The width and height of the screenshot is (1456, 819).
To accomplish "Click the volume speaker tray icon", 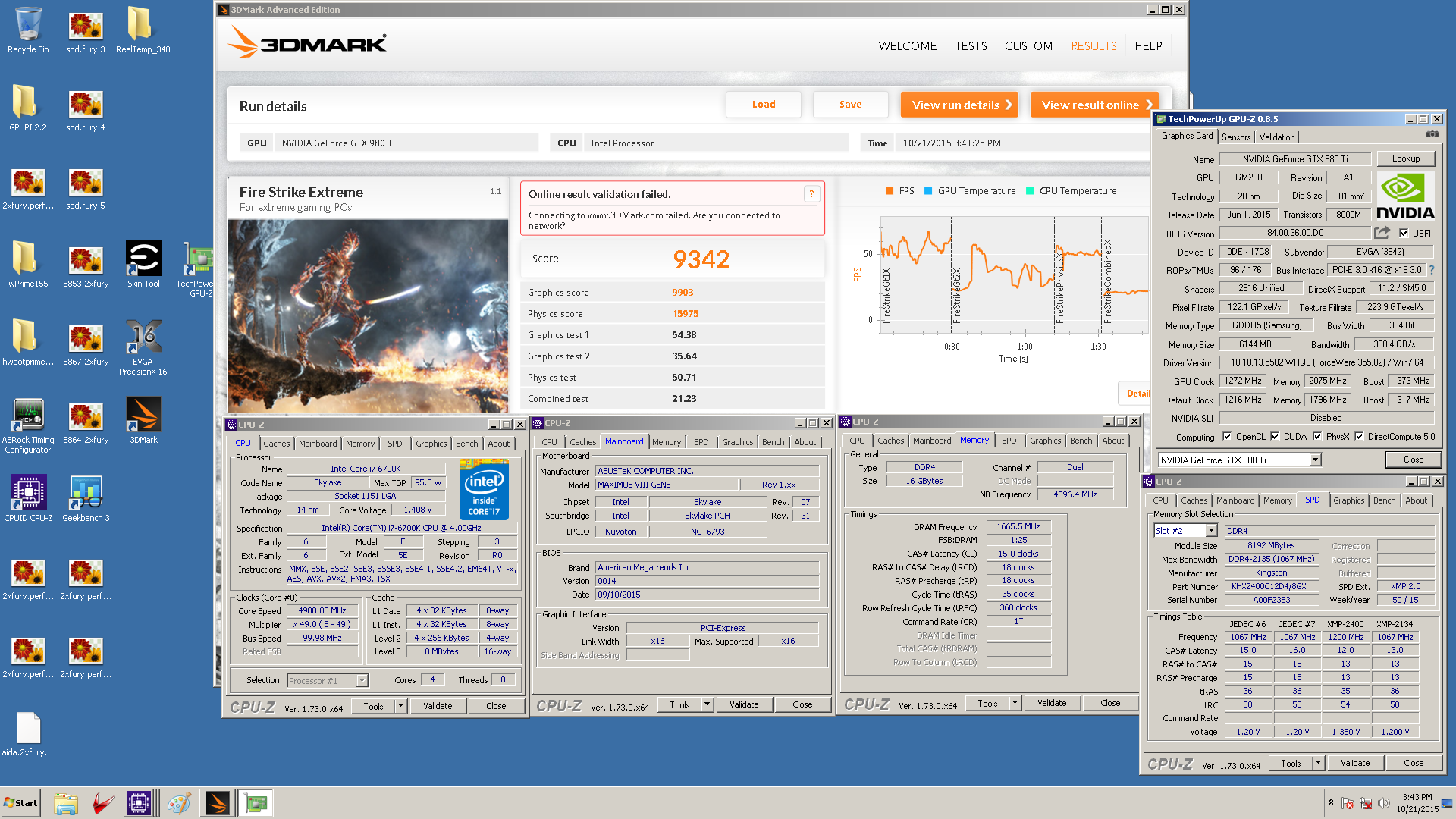I will 1384,803.
